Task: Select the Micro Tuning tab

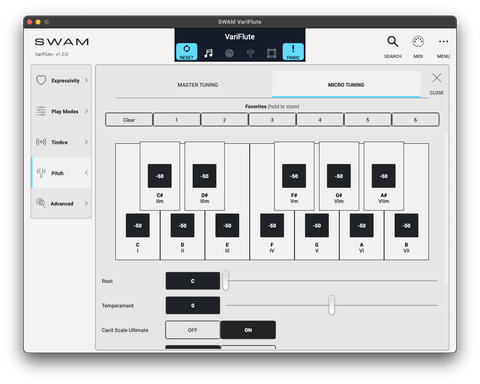Action: coord(346,85)
